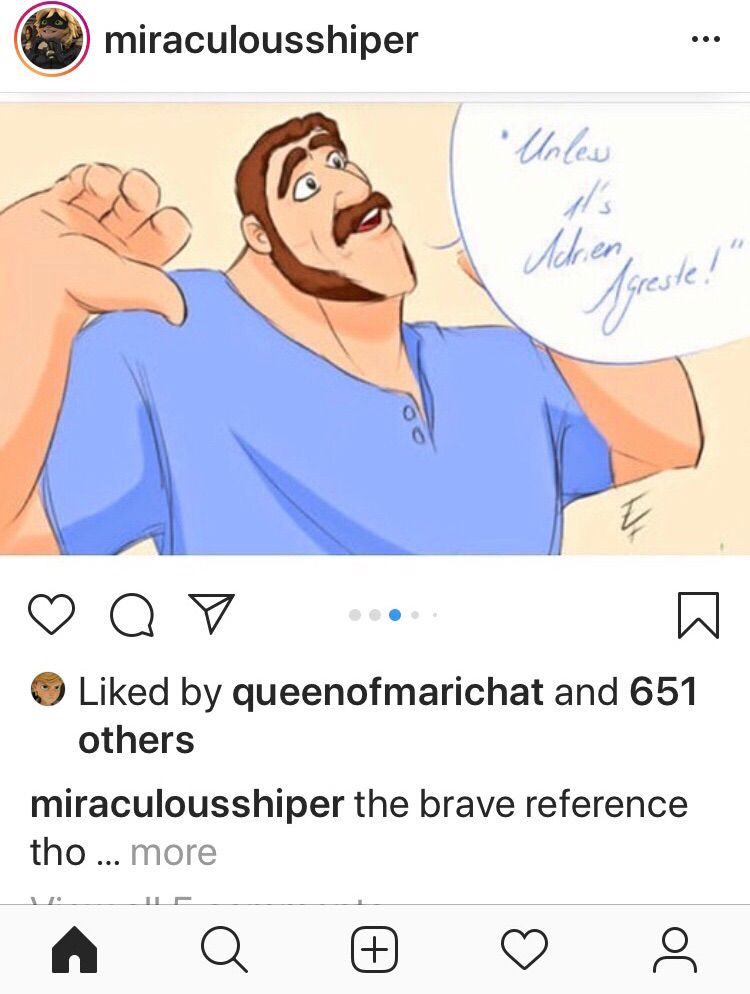Select first carousel dot indicator

tap(355, 614)
